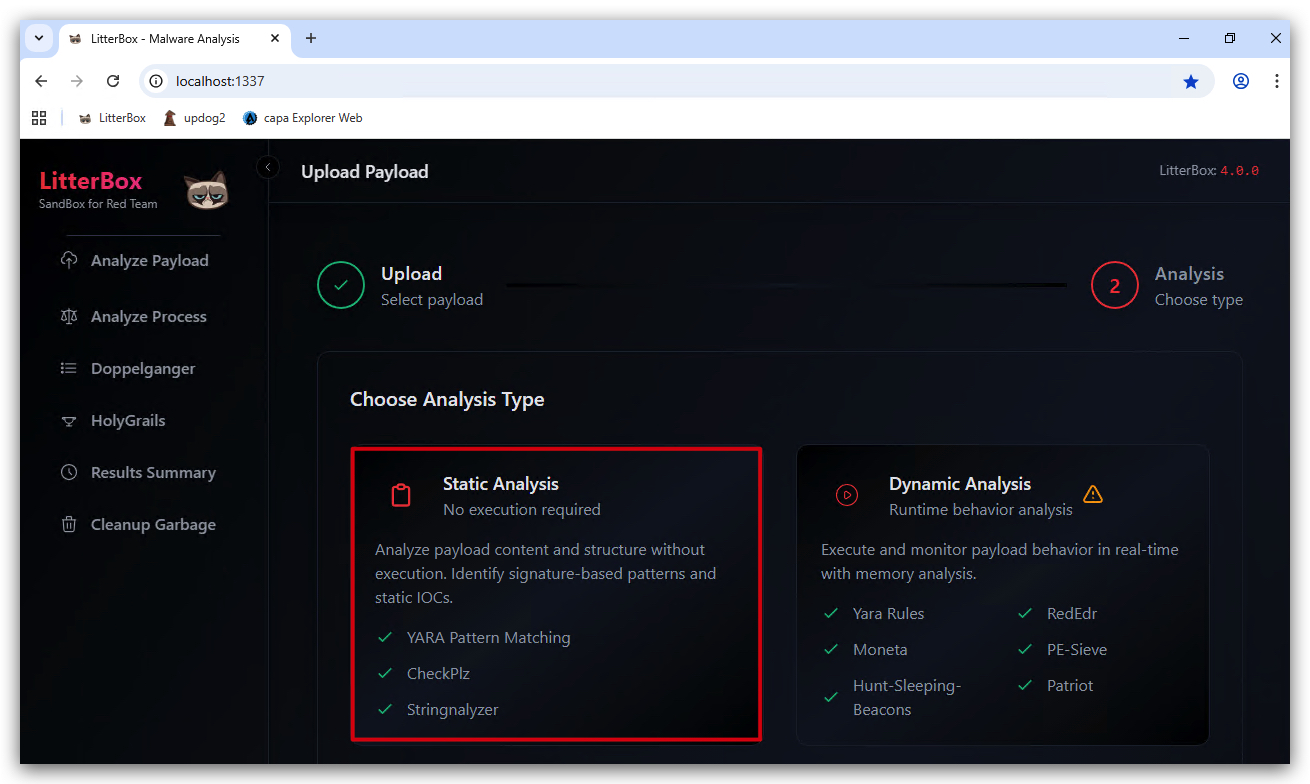Click the YARA Pattern Matching text

[x=489, y=638]
